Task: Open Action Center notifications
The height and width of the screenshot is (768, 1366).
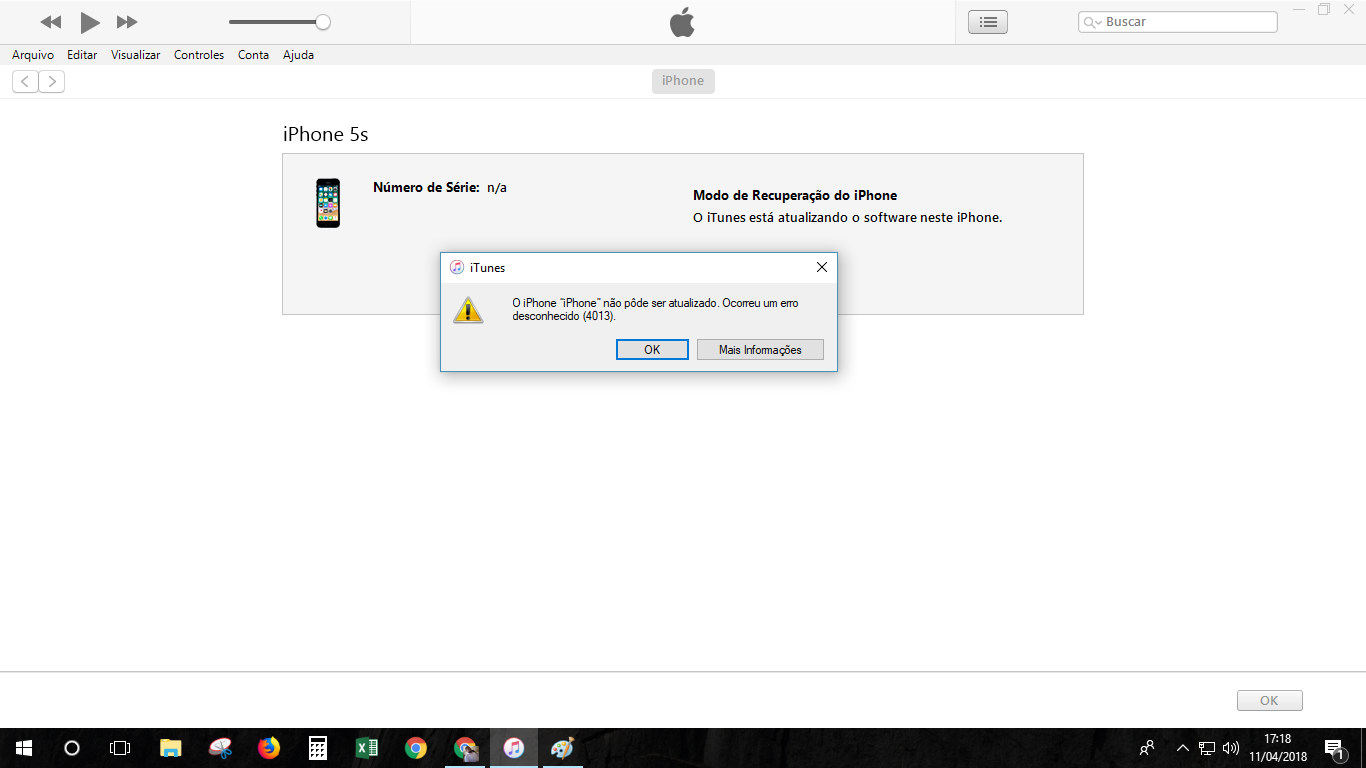Action: 1334,747
